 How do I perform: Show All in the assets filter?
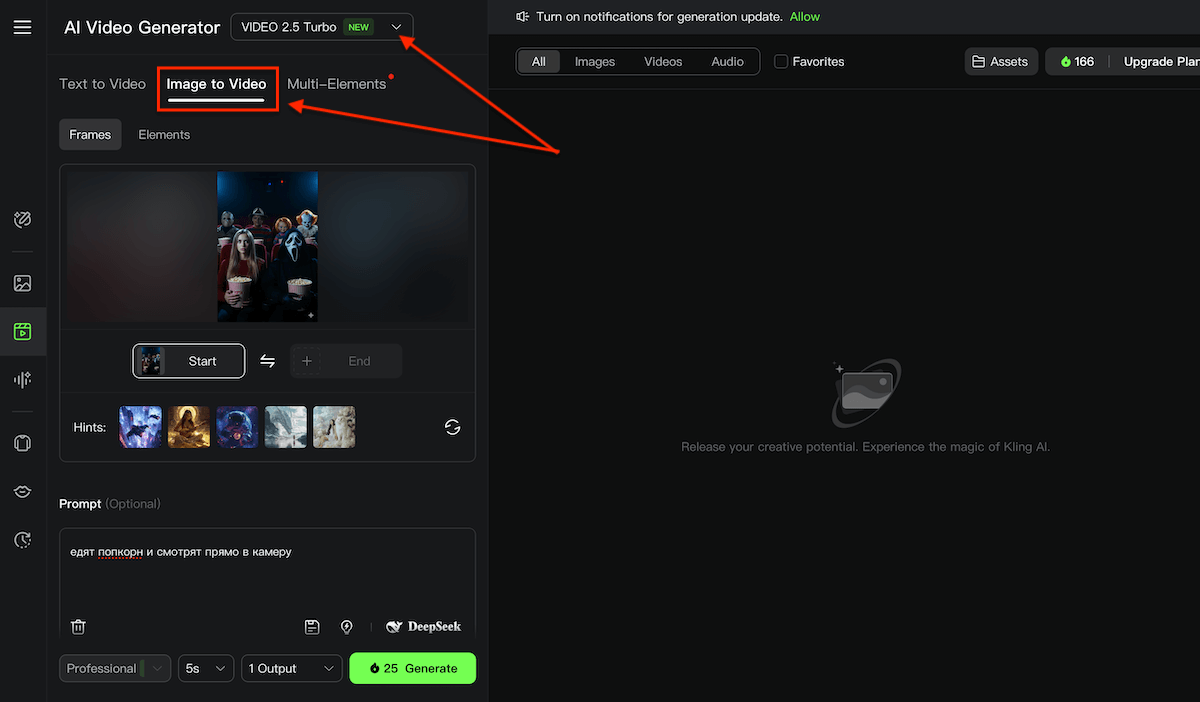coord(539,62)
